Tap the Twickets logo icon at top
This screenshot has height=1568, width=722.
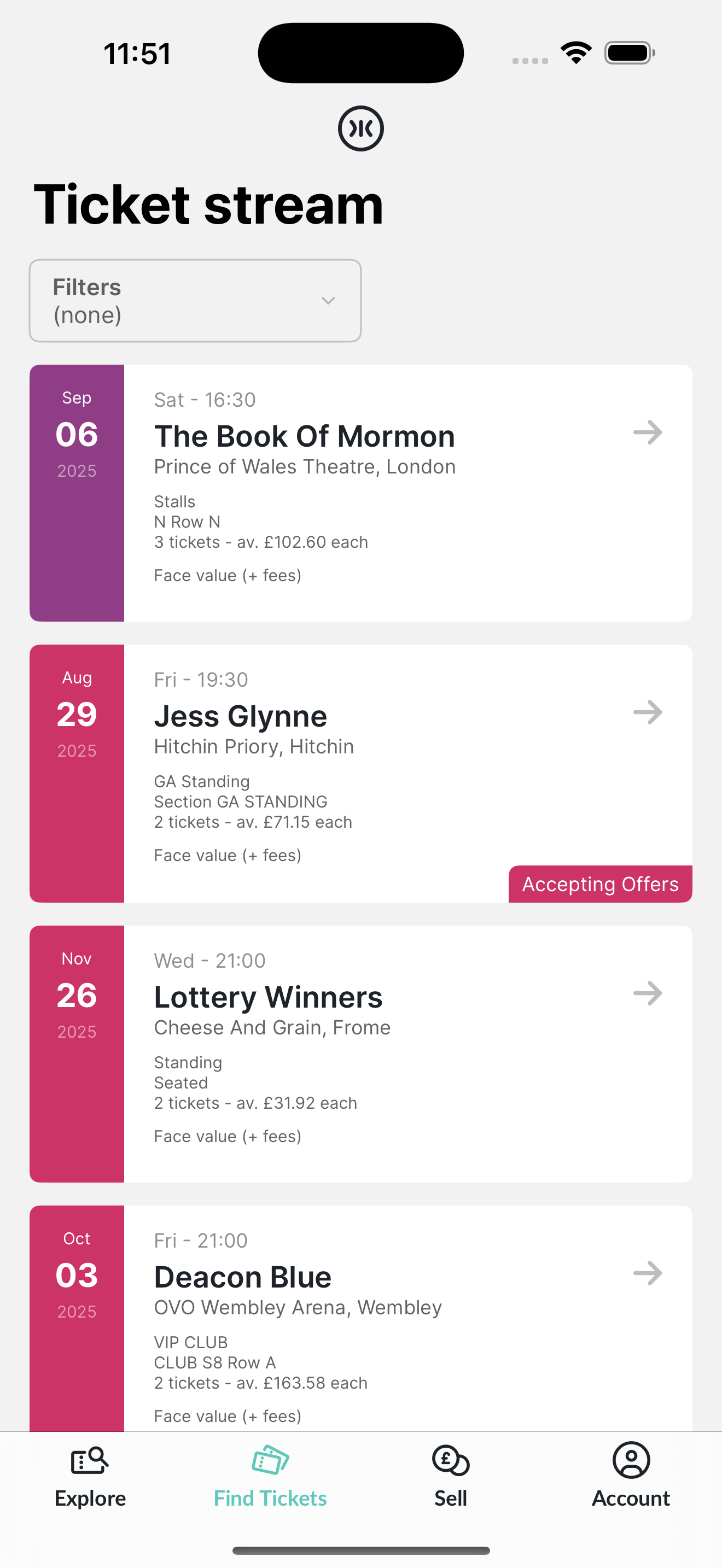[360, 128]
